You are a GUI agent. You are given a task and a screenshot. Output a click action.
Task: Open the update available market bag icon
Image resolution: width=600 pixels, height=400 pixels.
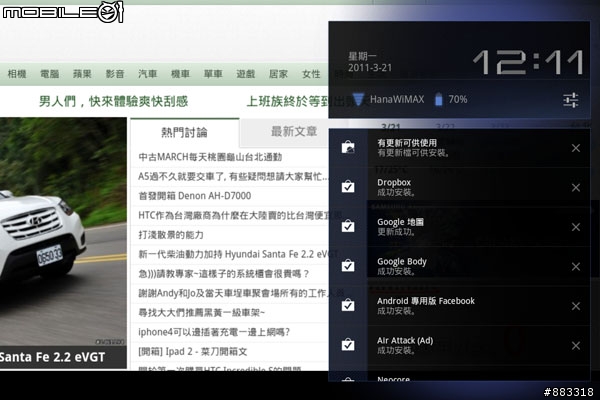[348, 148]
